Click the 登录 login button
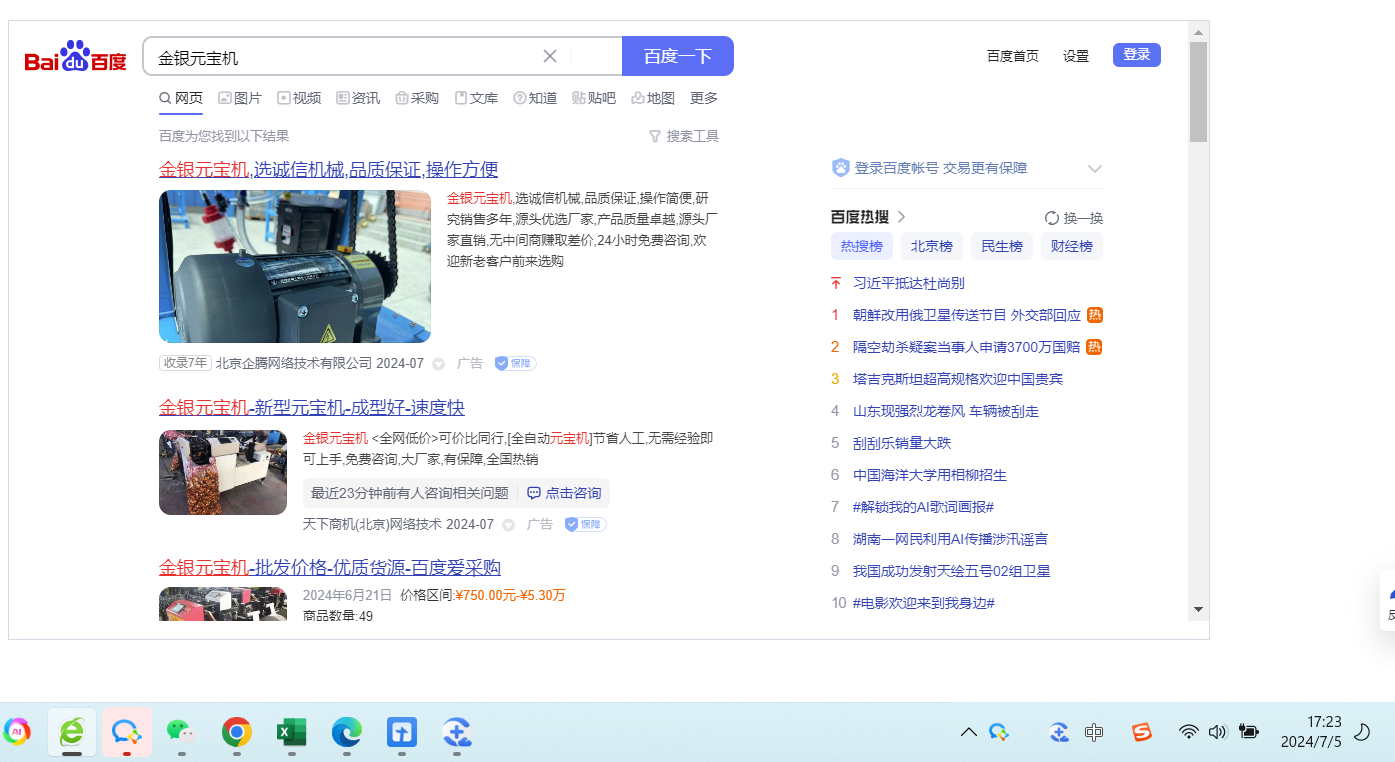 coord(1136,55)
